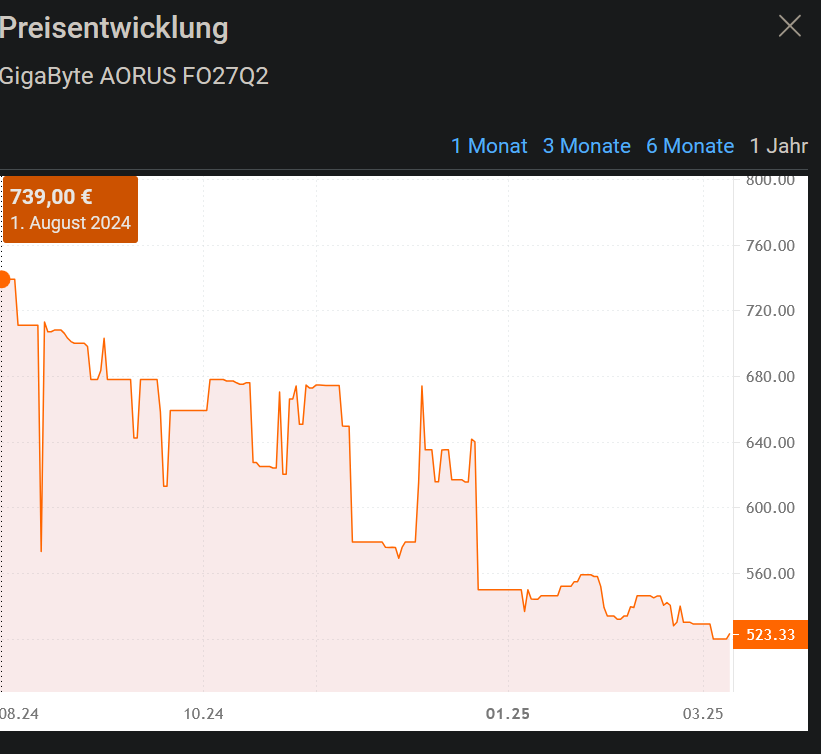Click the orange data point marker on the chart
This screenshot has height=754, width=821.
[3, 279]
